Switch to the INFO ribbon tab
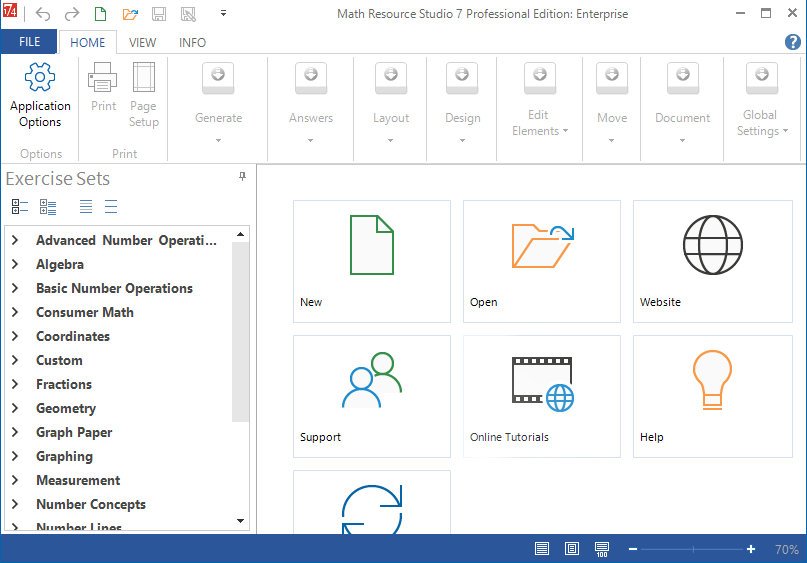The image size is (807, 563). coord(192,42)
